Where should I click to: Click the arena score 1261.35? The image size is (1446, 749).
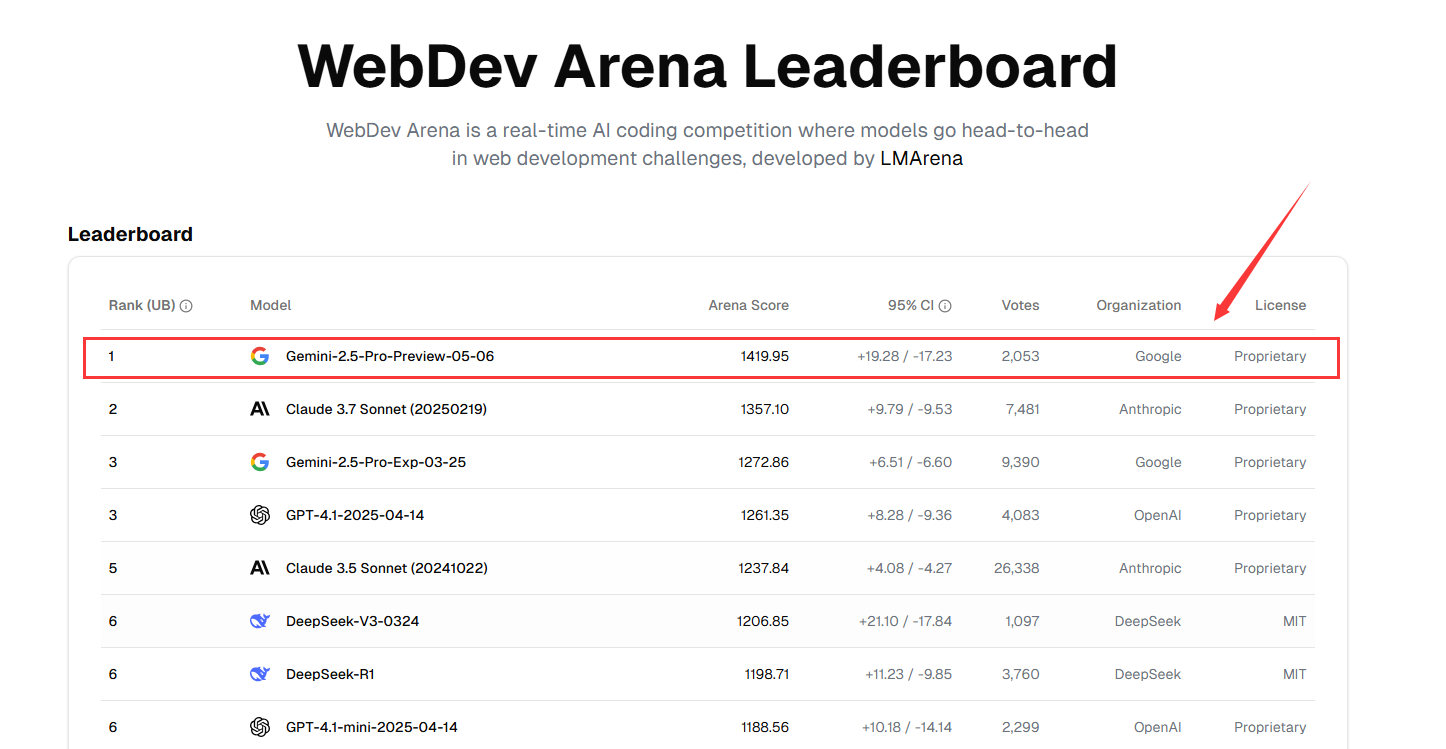pos(765,515)
